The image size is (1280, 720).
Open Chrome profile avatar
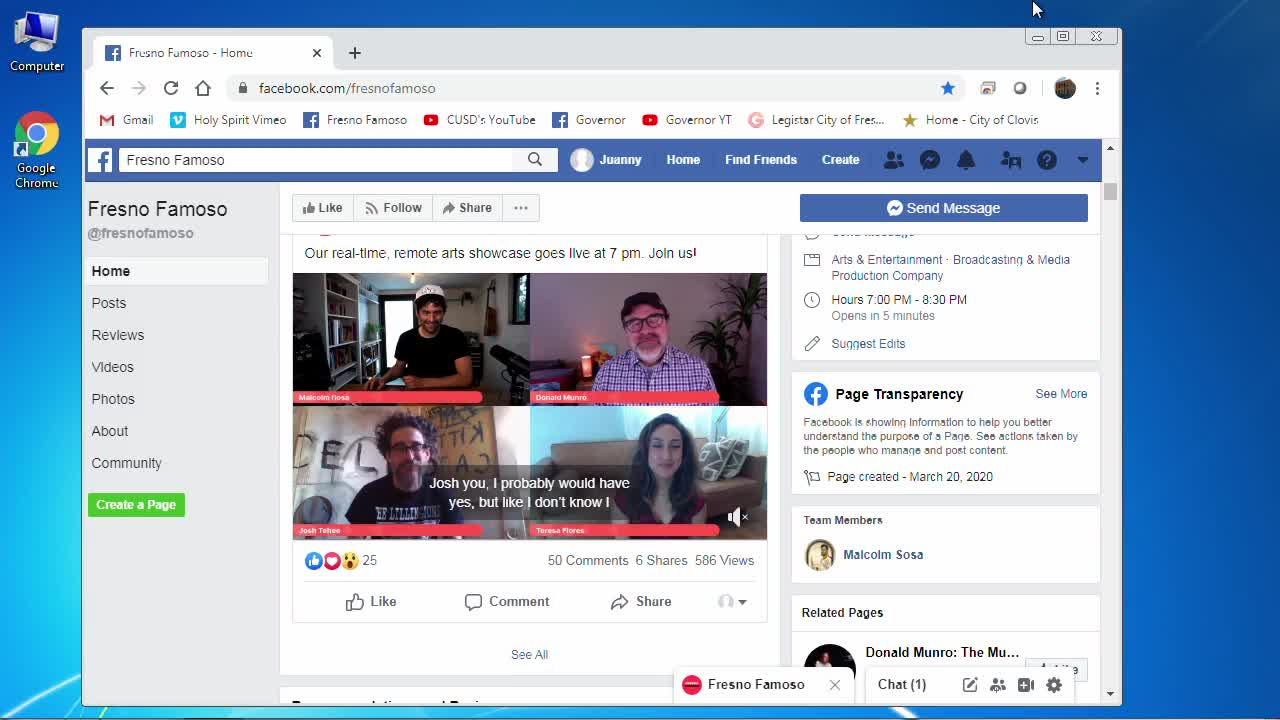pos(1065,88)
